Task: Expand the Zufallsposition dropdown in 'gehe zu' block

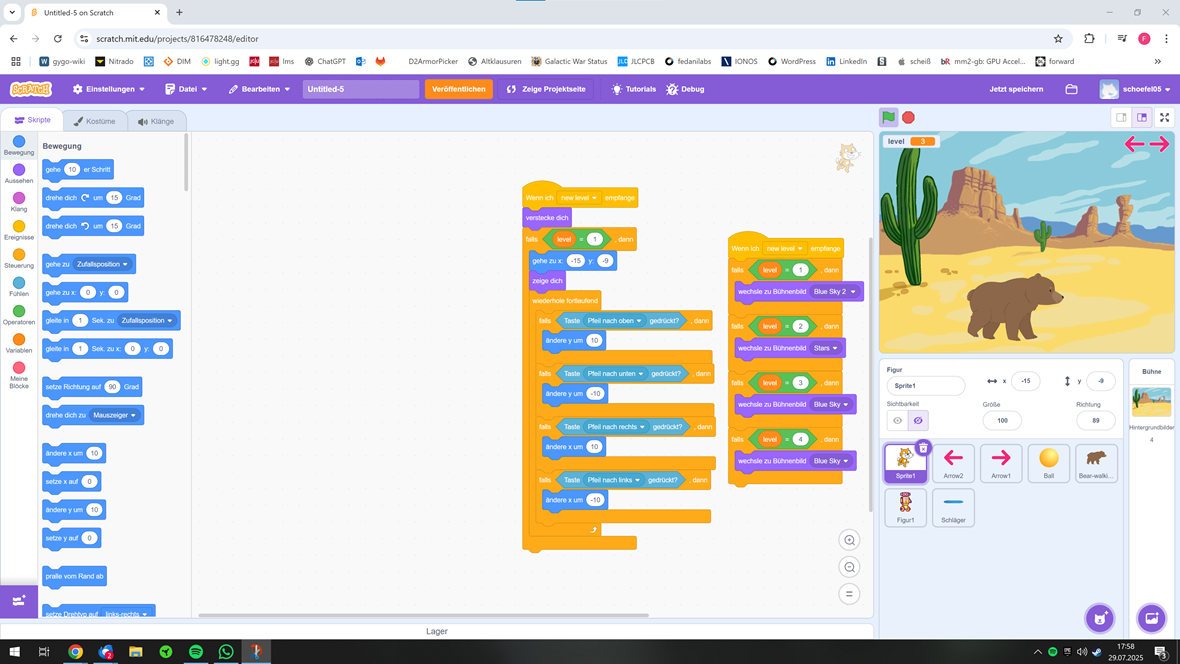Action: coord(103,264)
